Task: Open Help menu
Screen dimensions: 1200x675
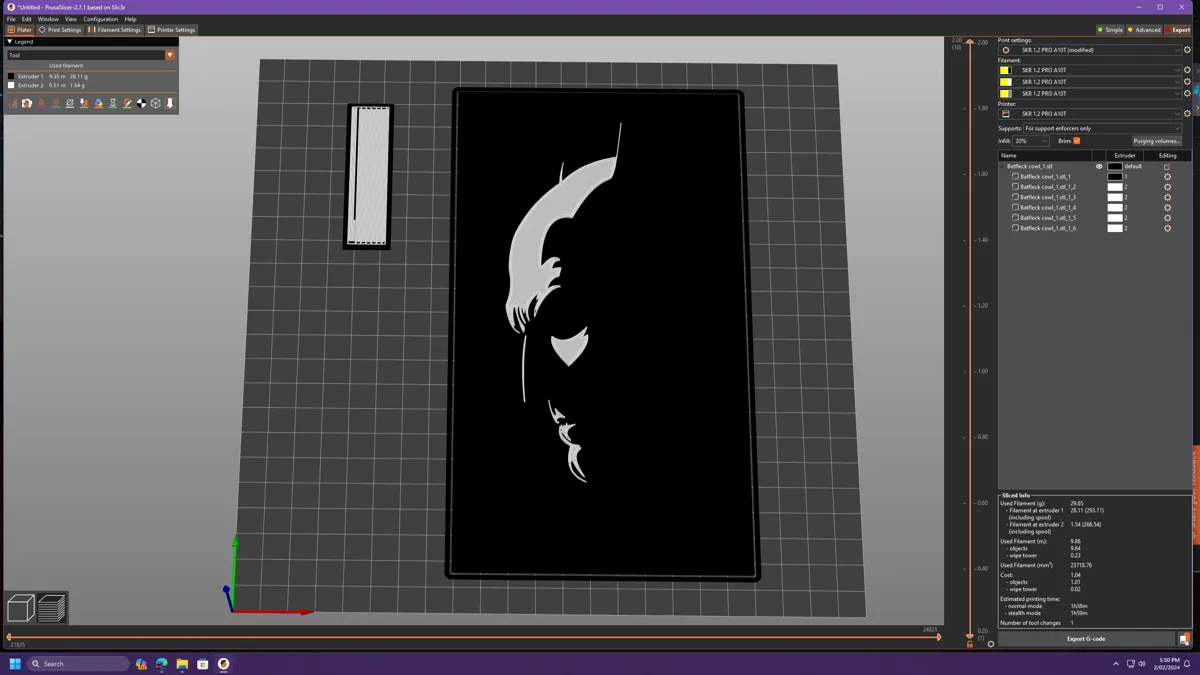Action: pos(130,19)
